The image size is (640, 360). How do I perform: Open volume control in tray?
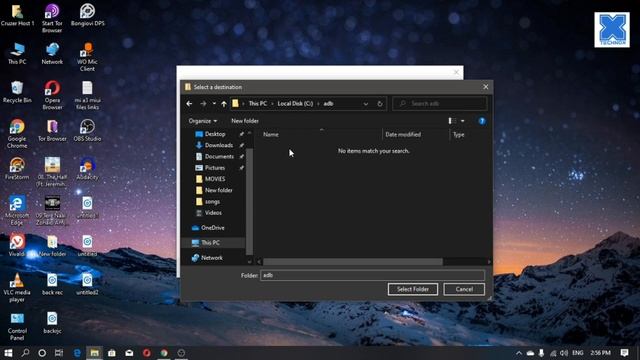coord(564,353)
